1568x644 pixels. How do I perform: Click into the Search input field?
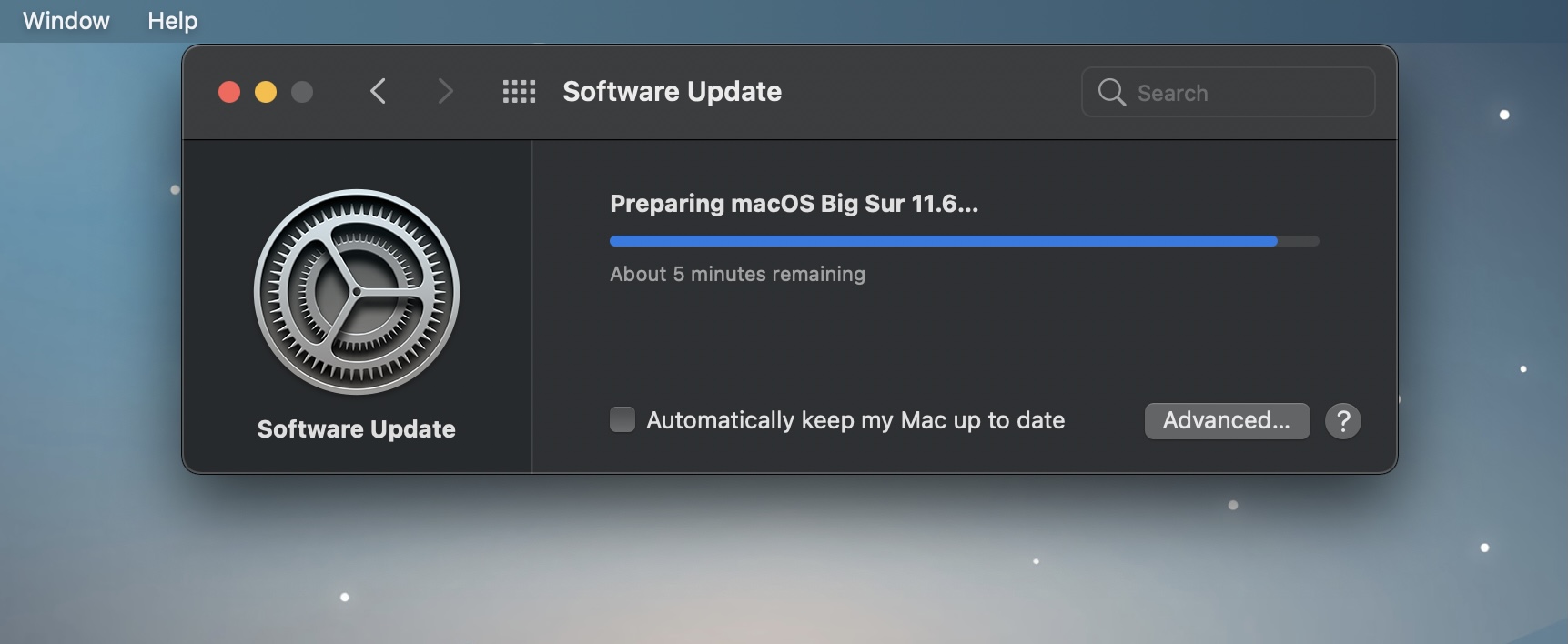point(1247,93)
